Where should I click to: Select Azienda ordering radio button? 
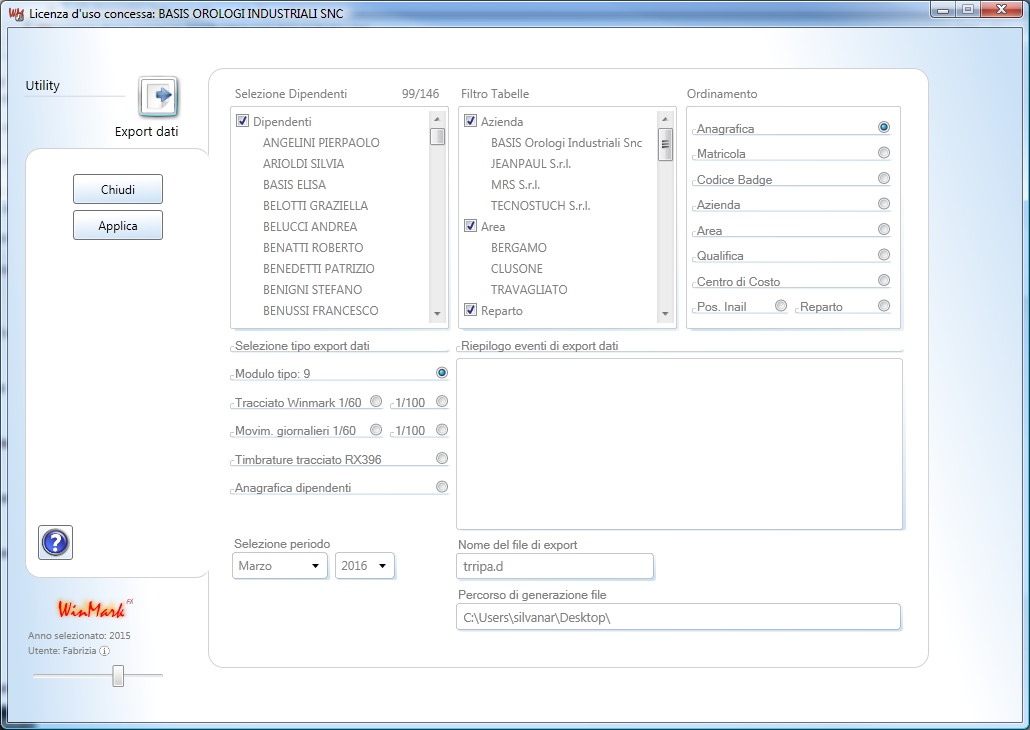click(884, 204)
